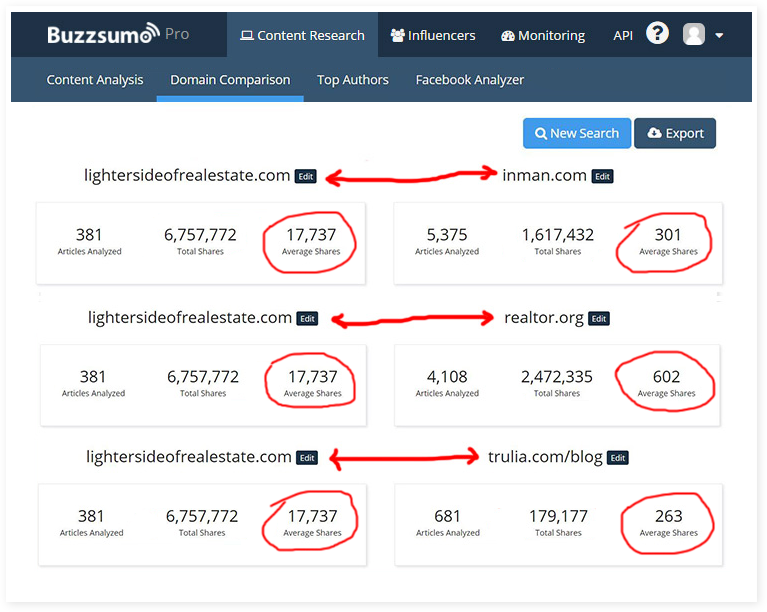Expand the account dropdown arrow
This screenshot has width=767, height=612.
pyautogui.click(x=719, y=35)
